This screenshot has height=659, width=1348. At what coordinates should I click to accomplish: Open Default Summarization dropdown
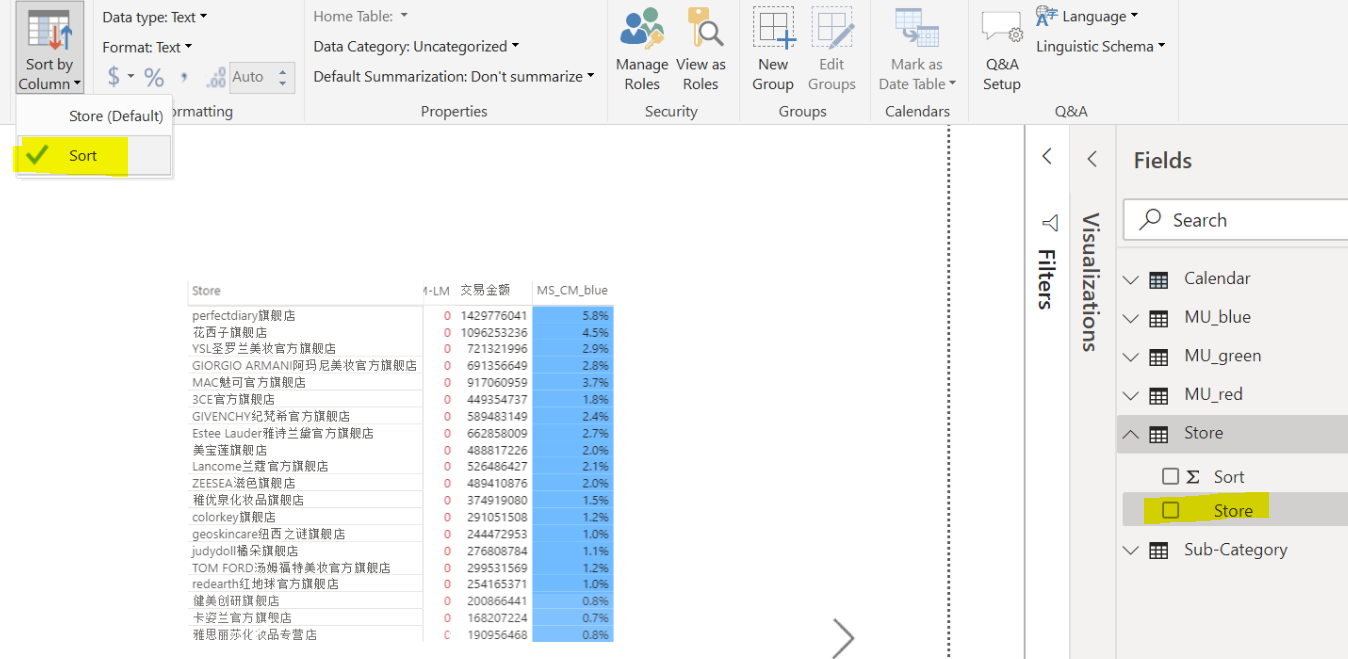coord(454,76)
